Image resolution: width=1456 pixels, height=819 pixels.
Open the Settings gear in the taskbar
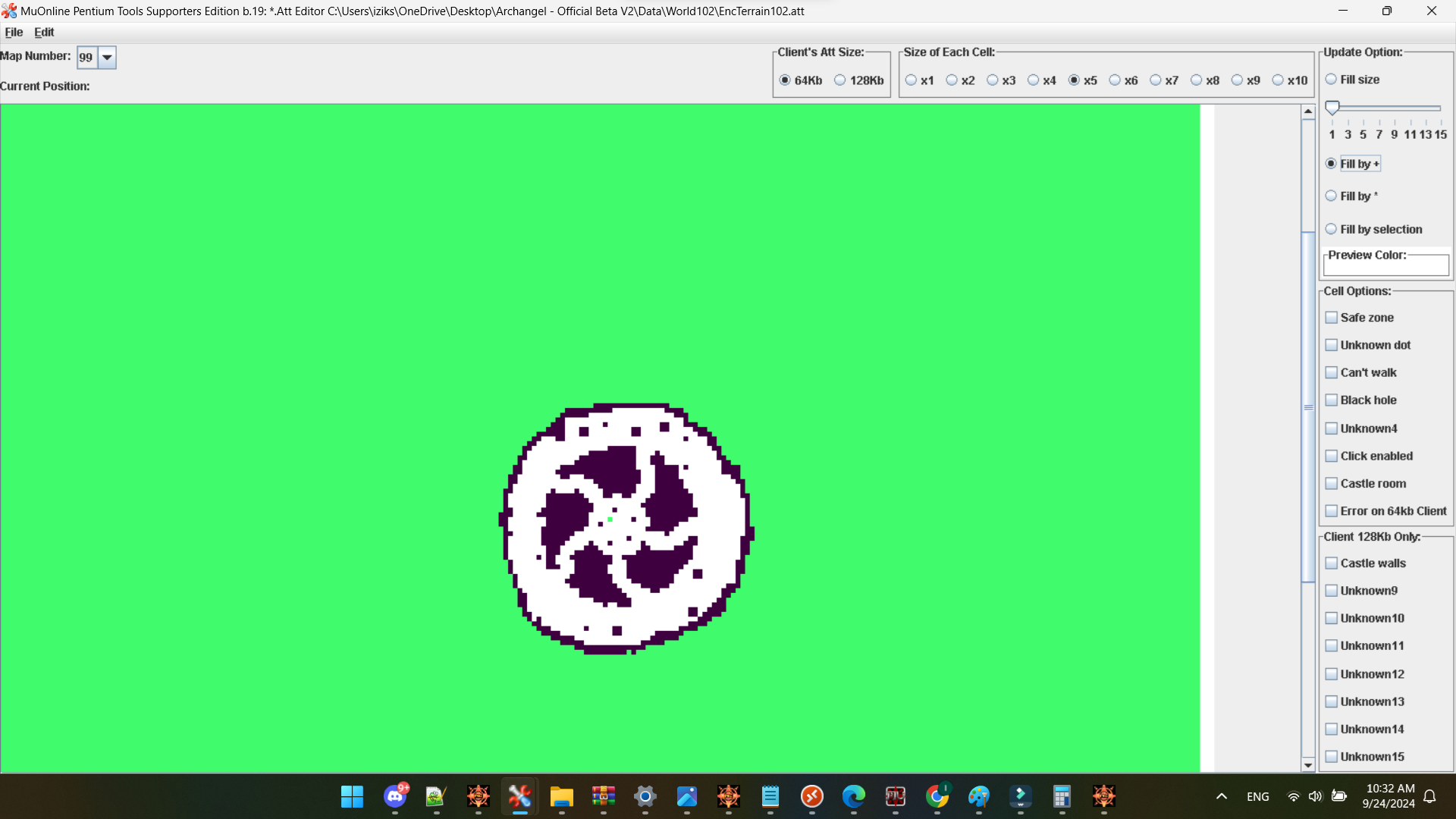[x=645, y=796]
